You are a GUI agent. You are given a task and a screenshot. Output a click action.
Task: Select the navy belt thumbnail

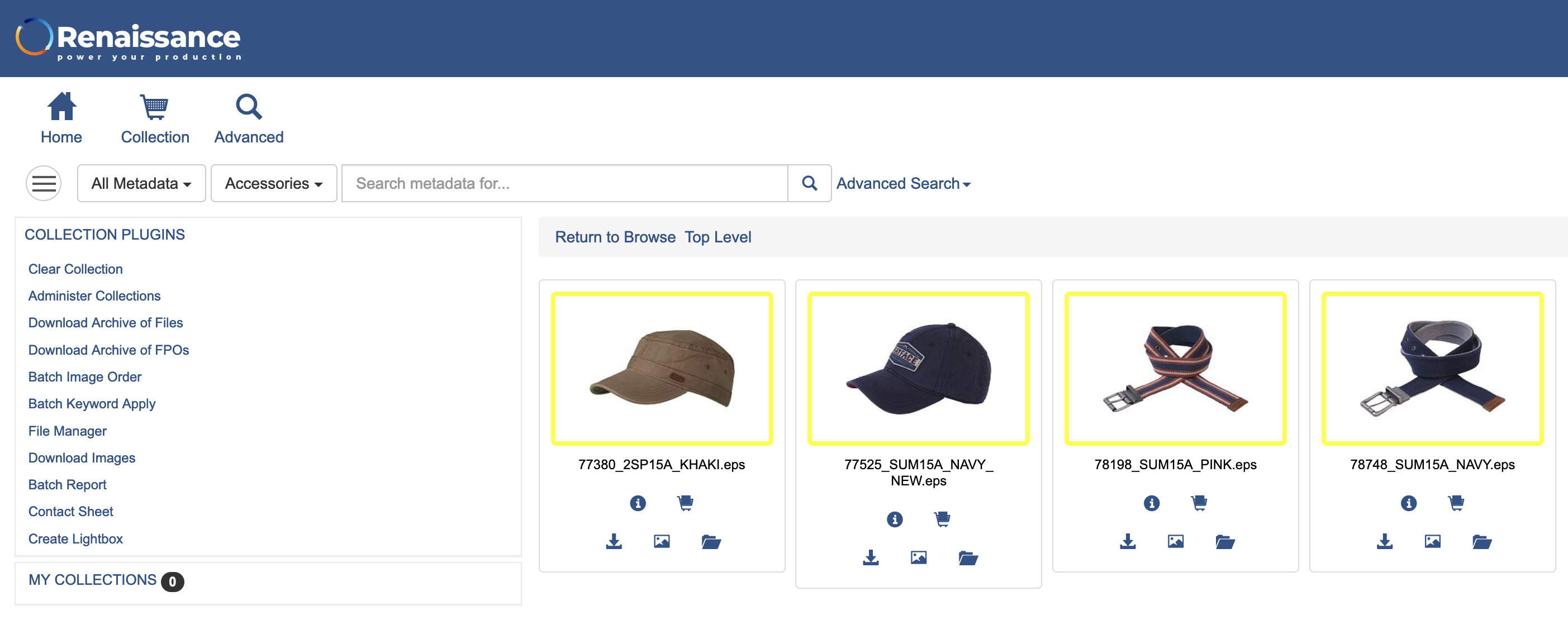click(x=1432, y=369)
